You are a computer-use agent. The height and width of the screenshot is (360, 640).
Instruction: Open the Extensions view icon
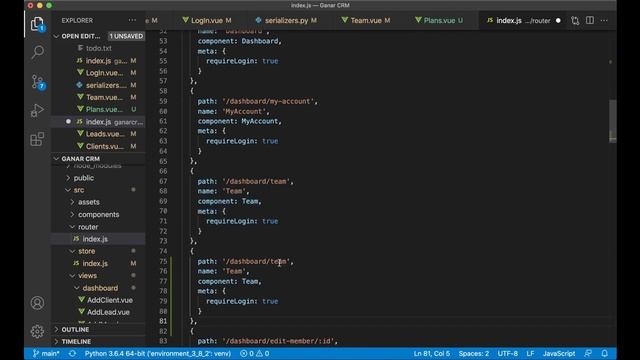(37, 139)
